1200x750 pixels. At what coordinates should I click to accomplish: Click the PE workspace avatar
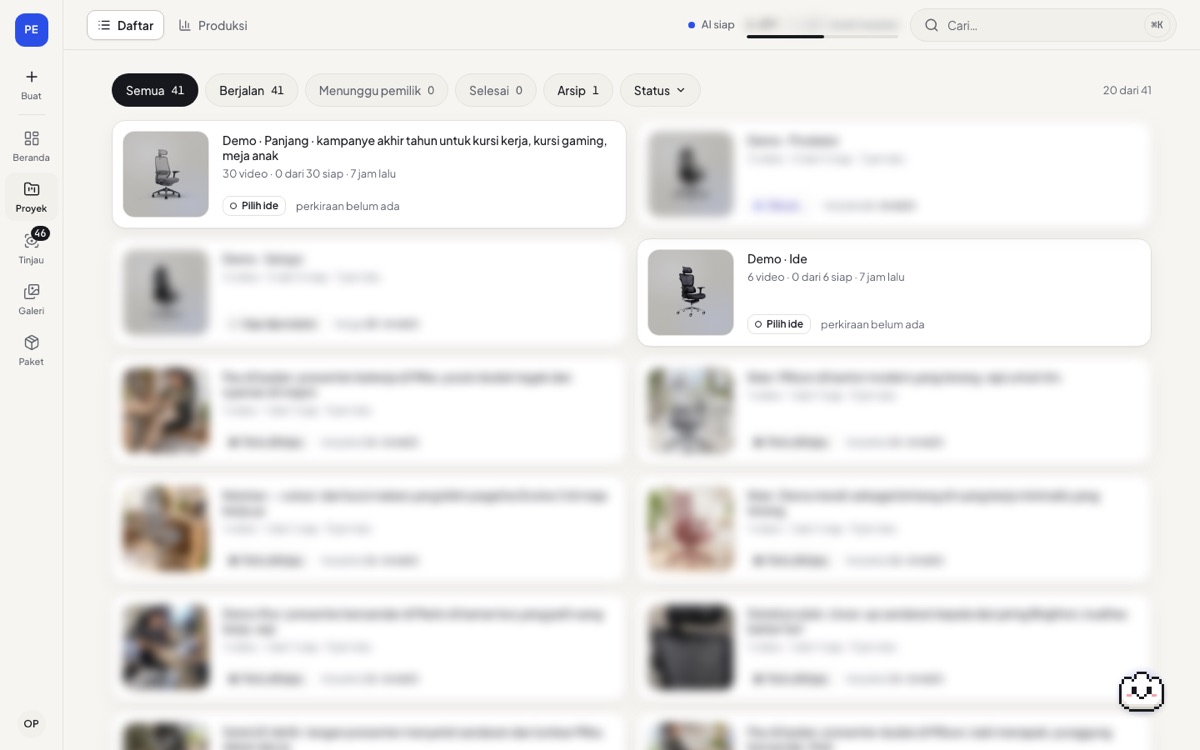click(x=31, y=30)
